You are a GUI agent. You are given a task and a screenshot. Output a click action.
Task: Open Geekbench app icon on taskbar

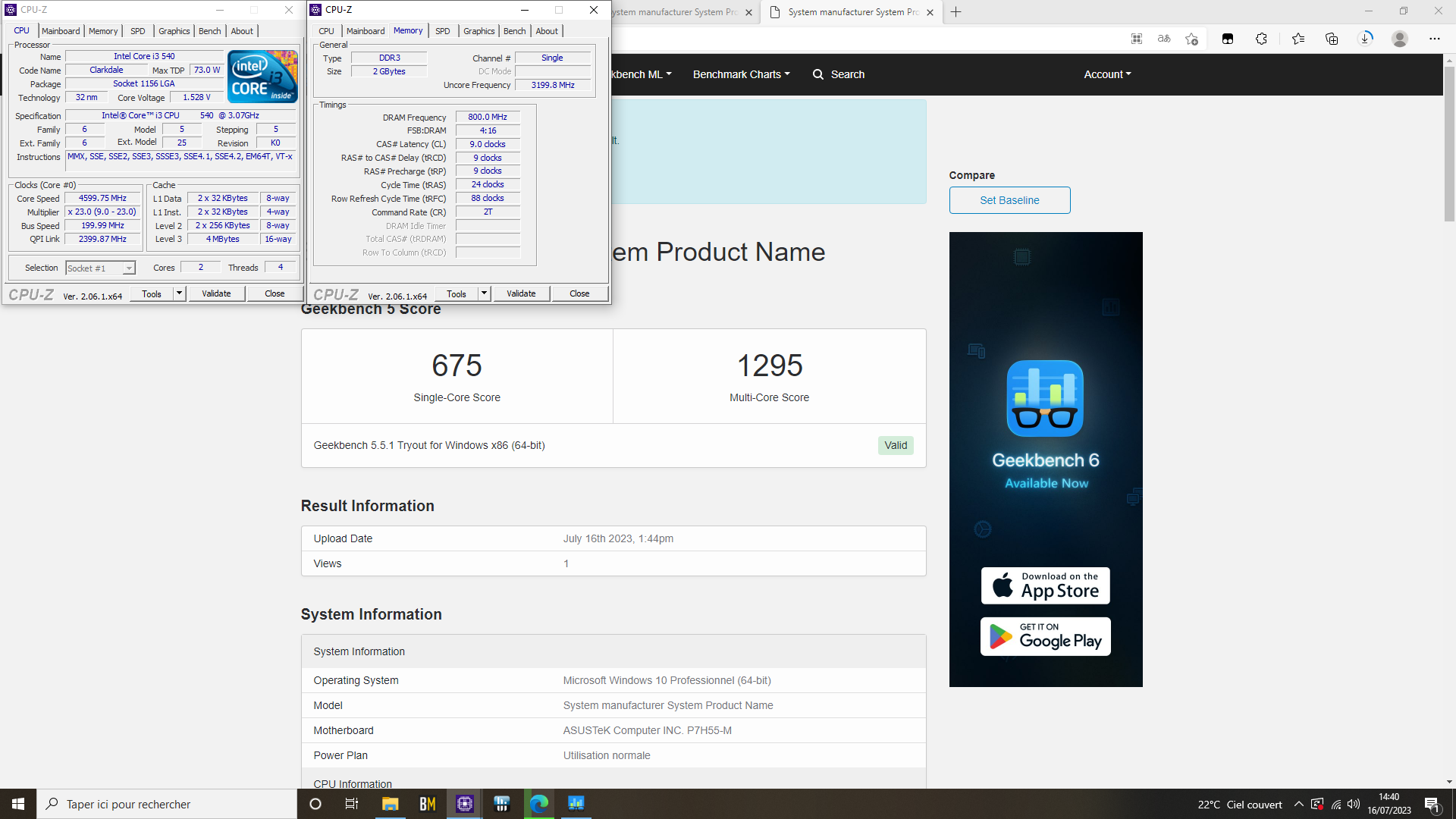click(576, 804)
